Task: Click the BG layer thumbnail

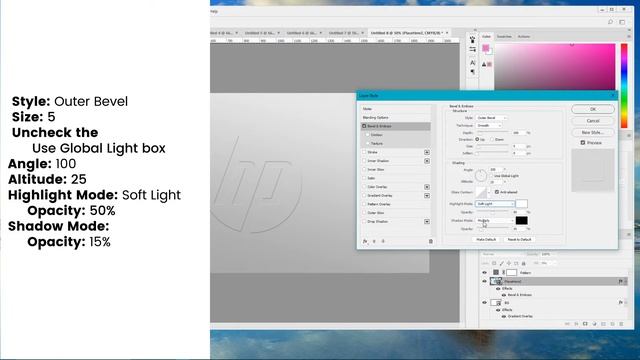Action: click(496, 302)
